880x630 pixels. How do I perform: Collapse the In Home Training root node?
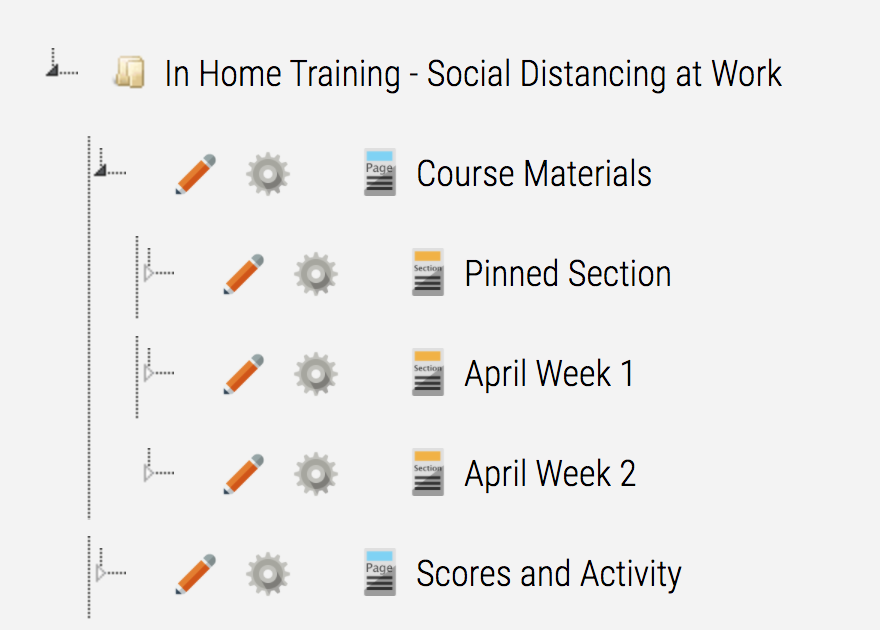point(53,70)
